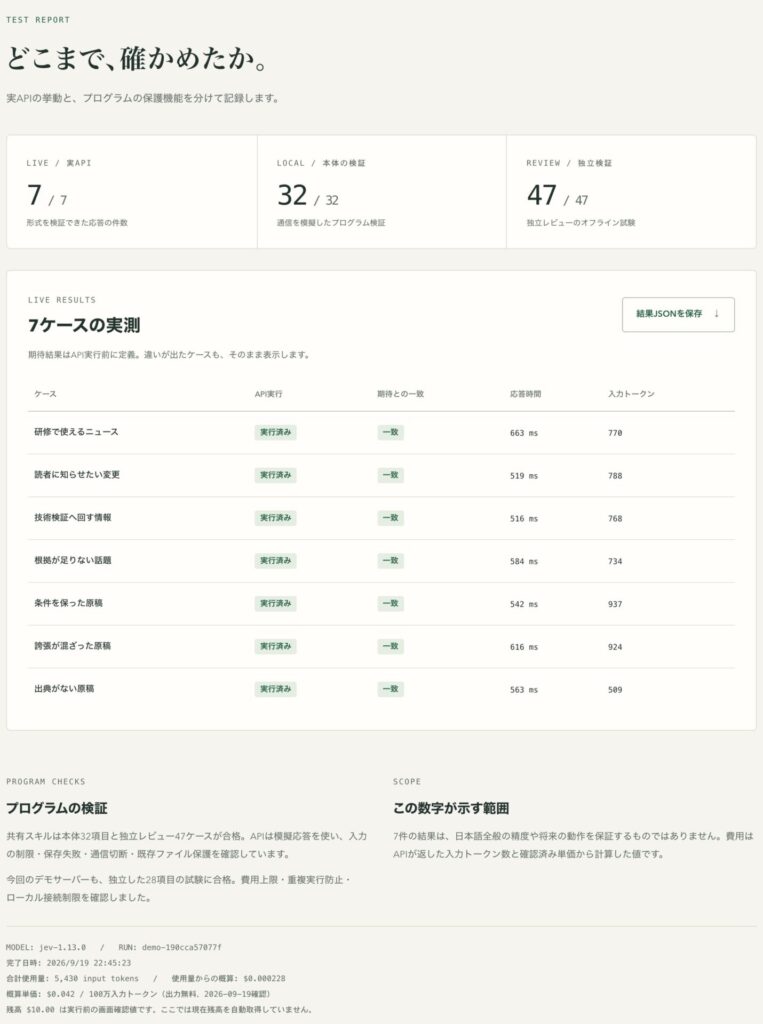Click the REVIEW / 独立検証 card label
This screenshot has width=763, height=1024.
(569, 163)
